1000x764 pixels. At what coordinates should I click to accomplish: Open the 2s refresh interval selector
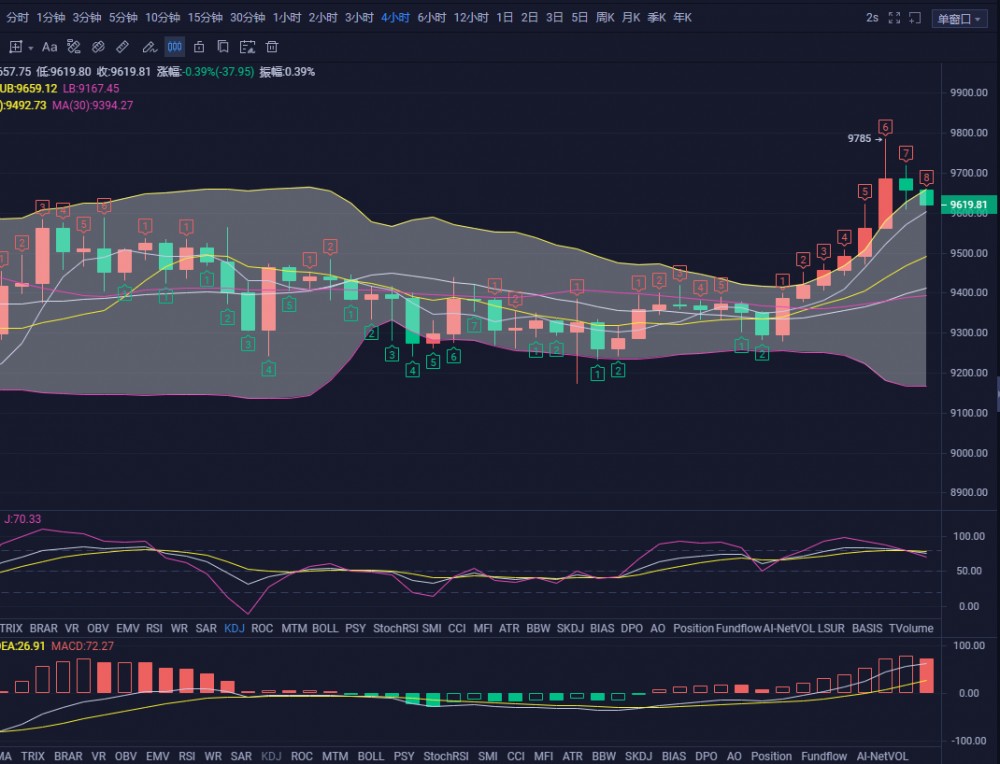coord(872,18)
